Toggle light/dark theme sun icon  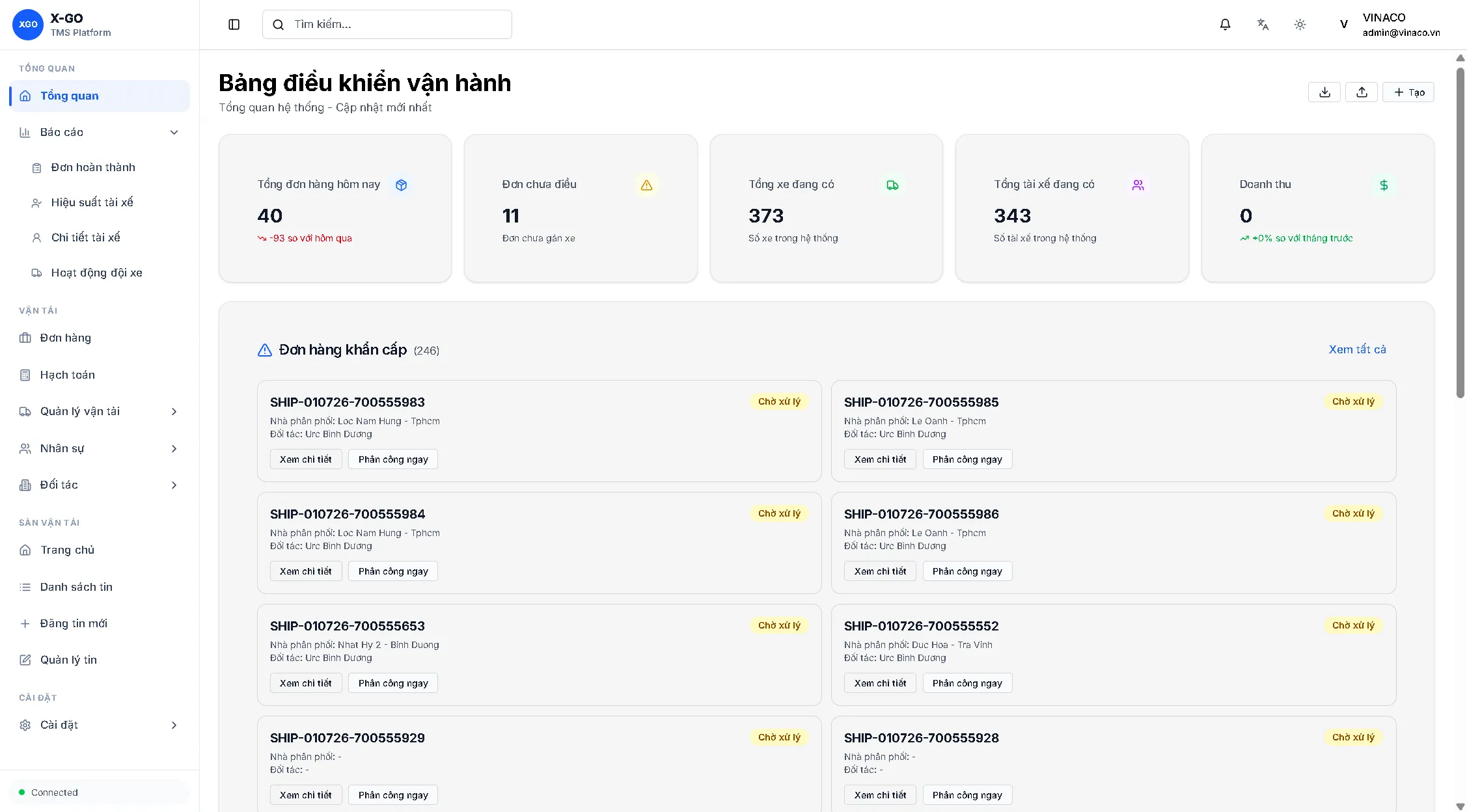(x=1300, y=25)
